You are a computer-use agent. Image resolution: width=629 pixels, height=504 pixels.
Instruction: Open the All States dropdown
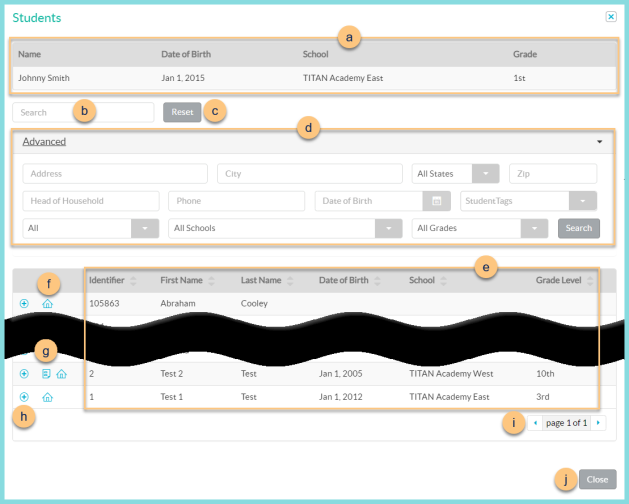(485, 174)
